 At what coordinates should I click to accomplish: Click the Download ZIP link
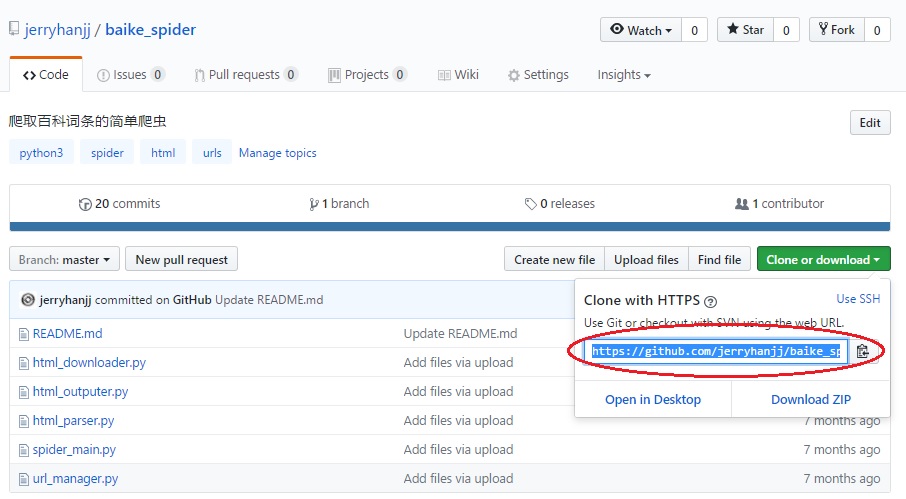810,400
